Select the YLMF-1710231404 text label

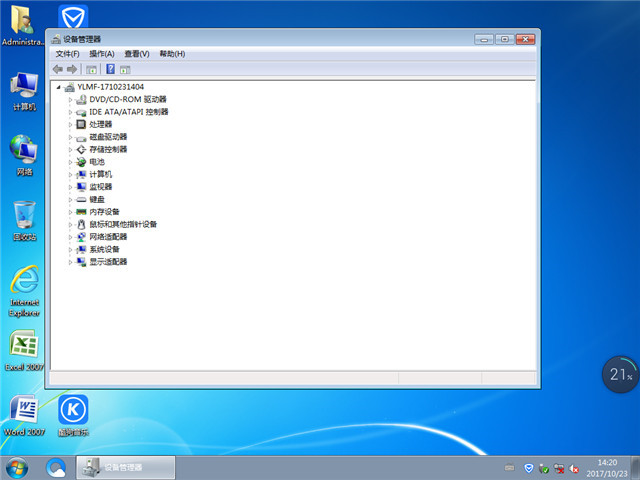click(x=111, y=87)
